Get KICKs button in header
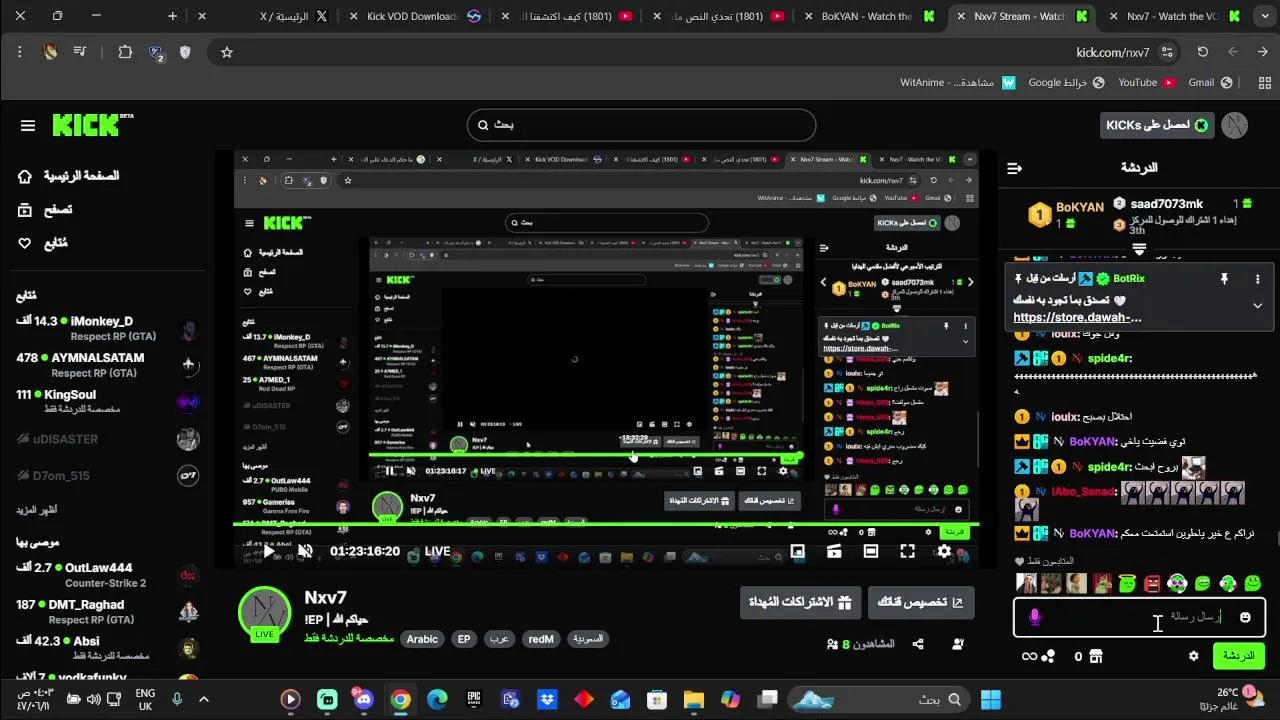Image resolution: width=1280 pixels, height=720 pixels. point(1156,125)
